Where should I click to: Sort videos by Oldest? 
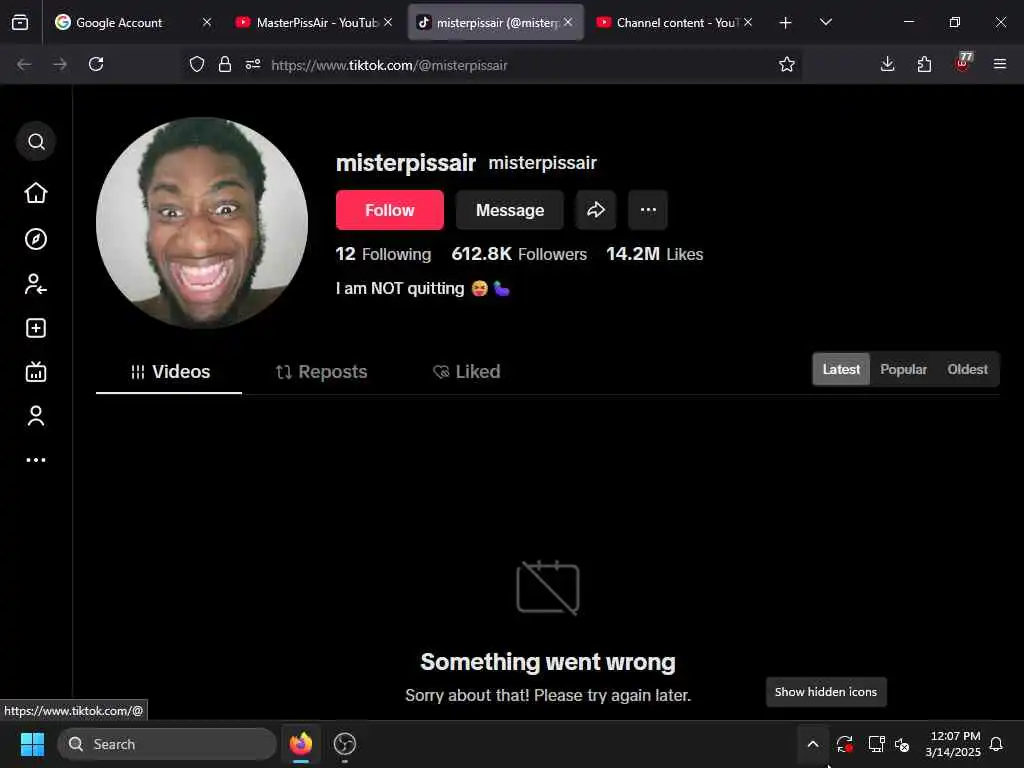967,370
